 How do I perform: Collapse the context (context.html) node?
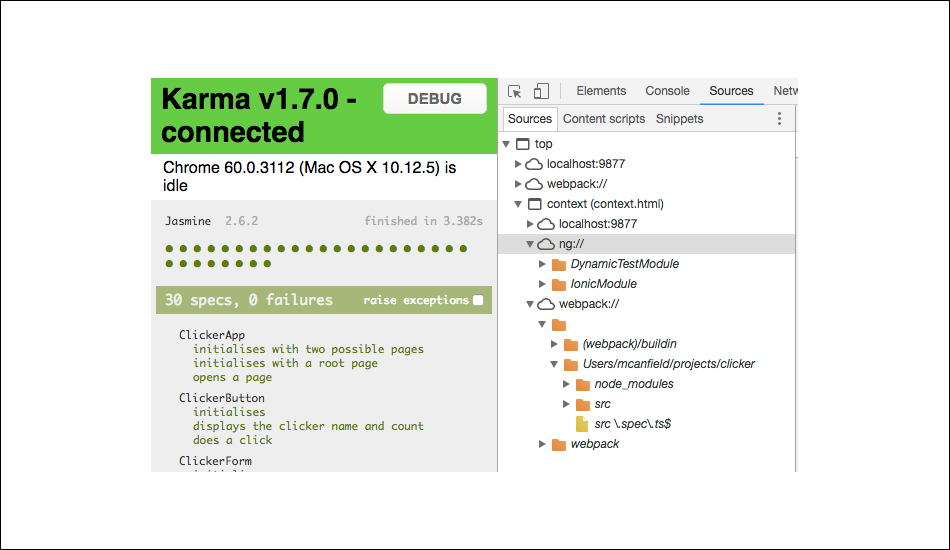click(x=518, y=204)
